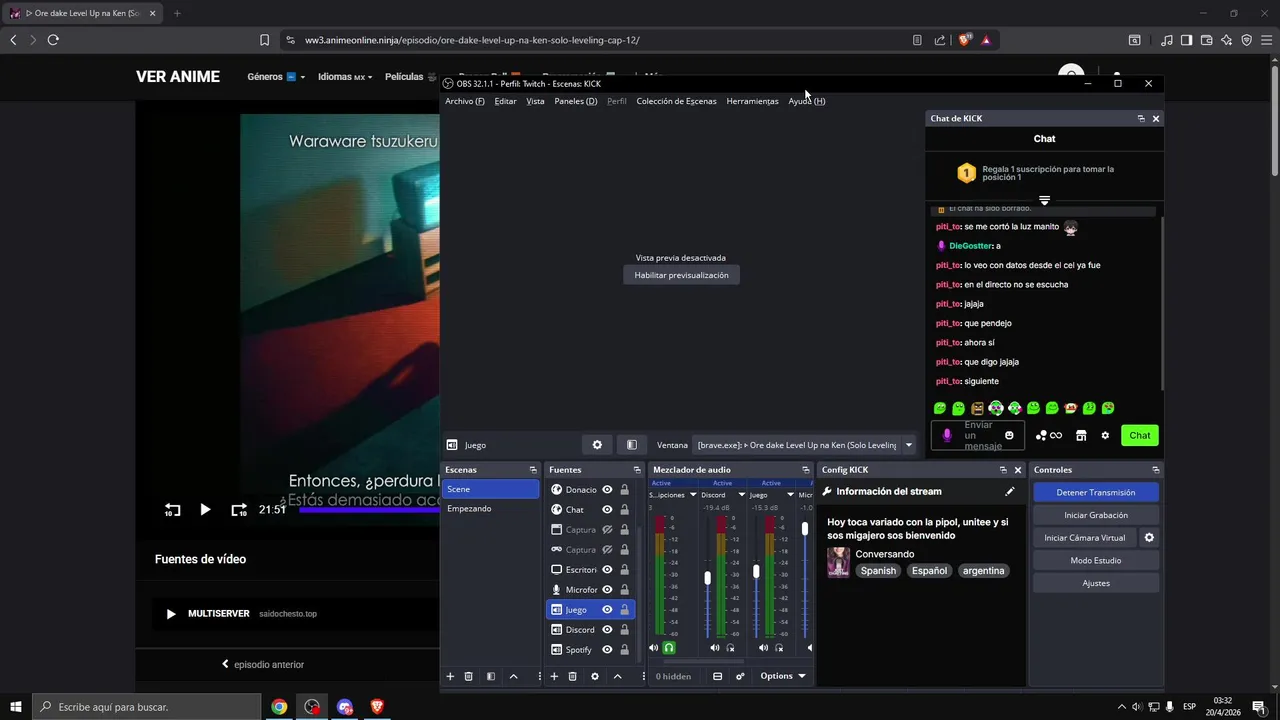This screenshot has width=1280, height=720.
Task: Edit stream information with pencil icon
Action: pyautogui.click(x=1010, y=492)
